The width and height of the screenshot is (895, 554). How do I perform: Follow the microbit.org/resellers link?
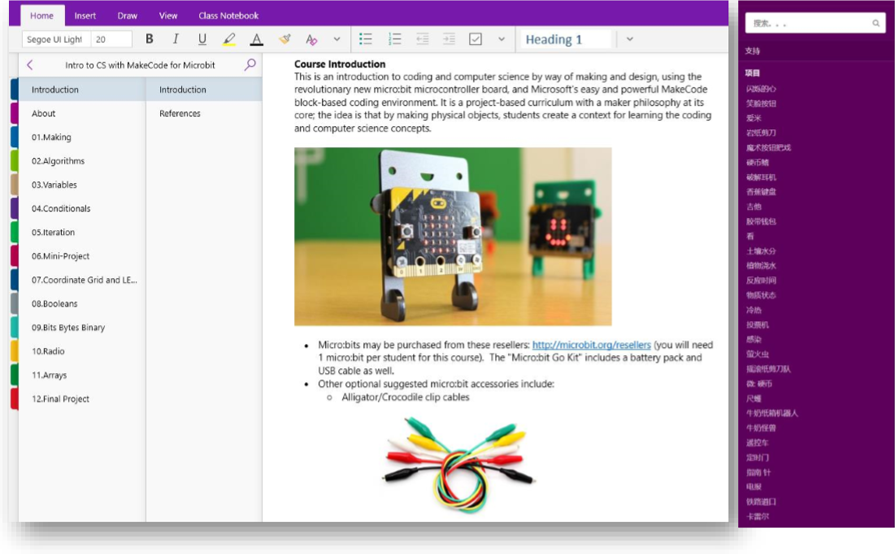click(591, 345)
